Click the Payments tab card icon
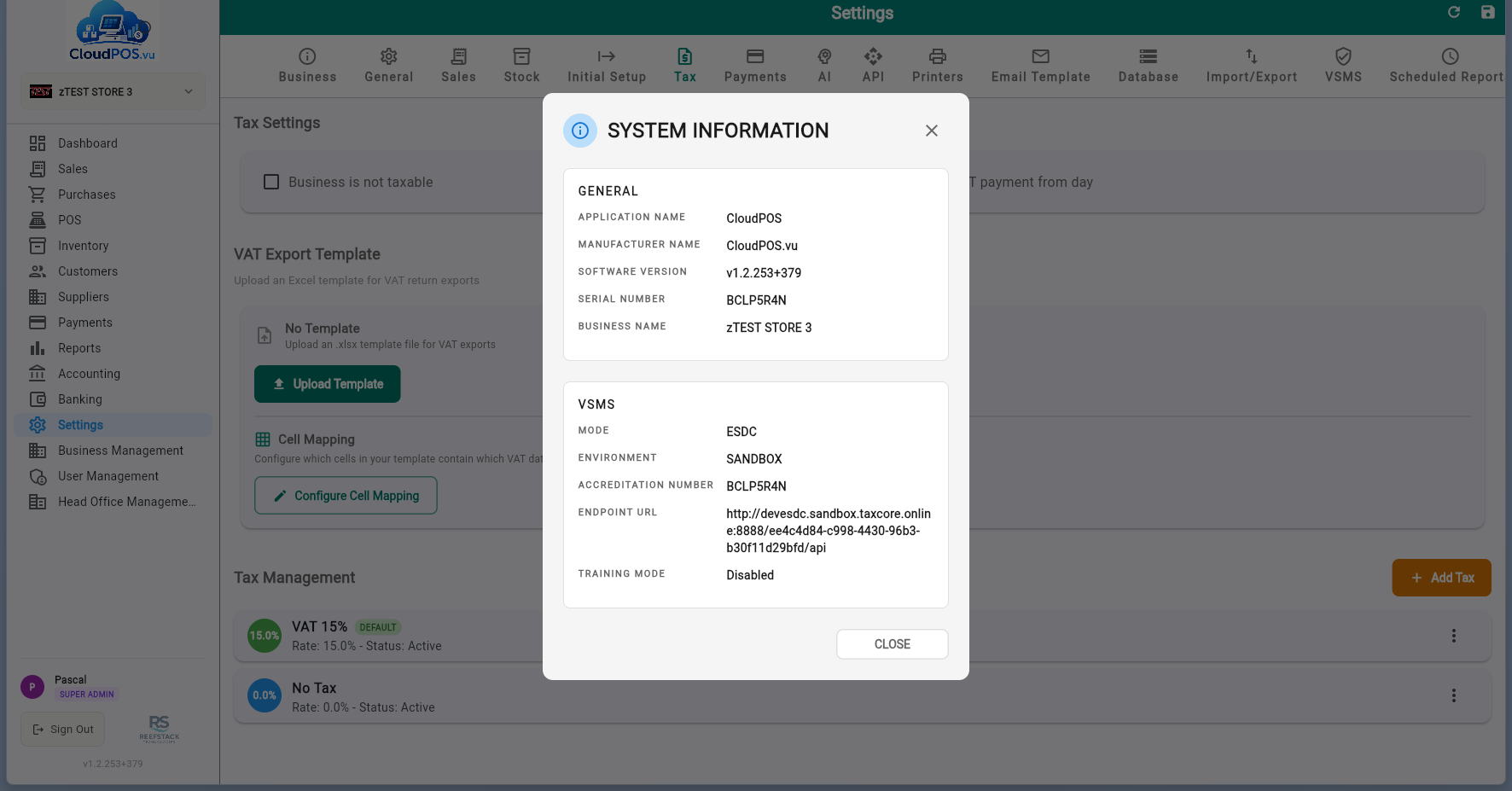The width and height of the screenshot is (1512, 791). [x=755, y=56]
